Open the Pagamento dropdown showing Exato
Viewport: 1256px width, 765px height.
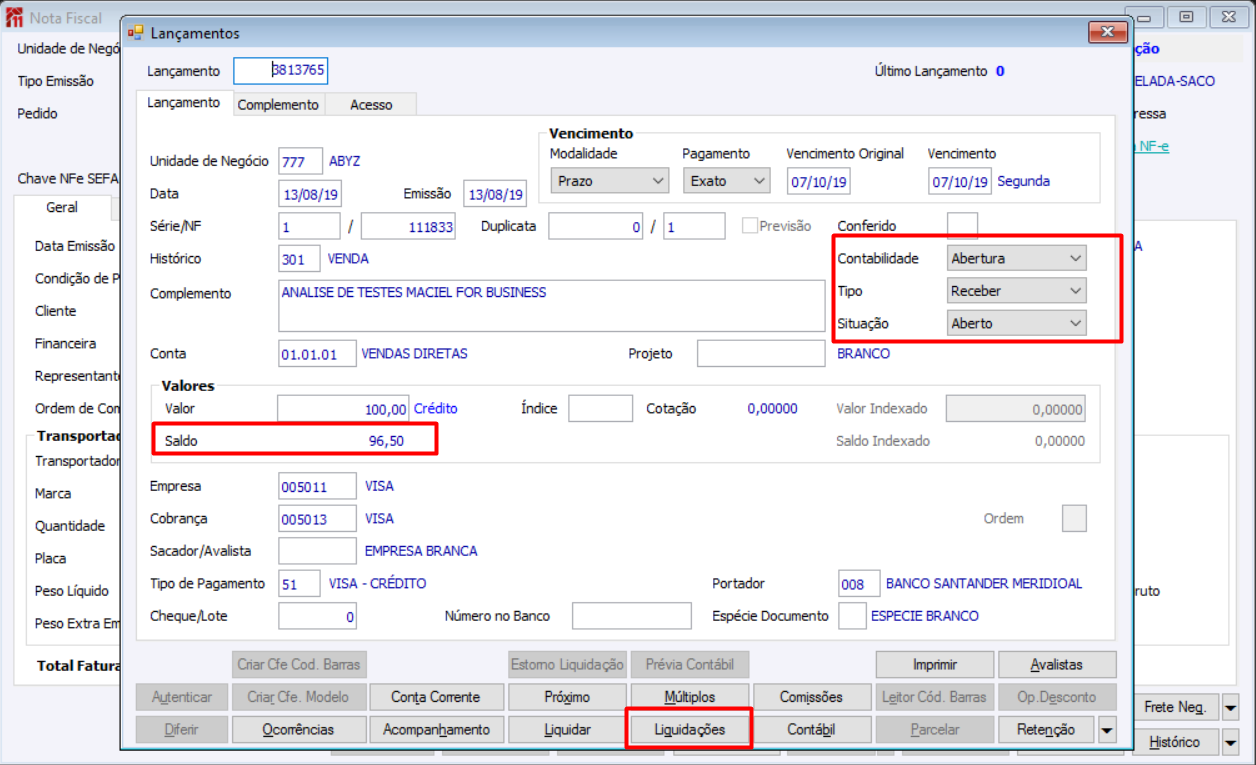[727, 181]
